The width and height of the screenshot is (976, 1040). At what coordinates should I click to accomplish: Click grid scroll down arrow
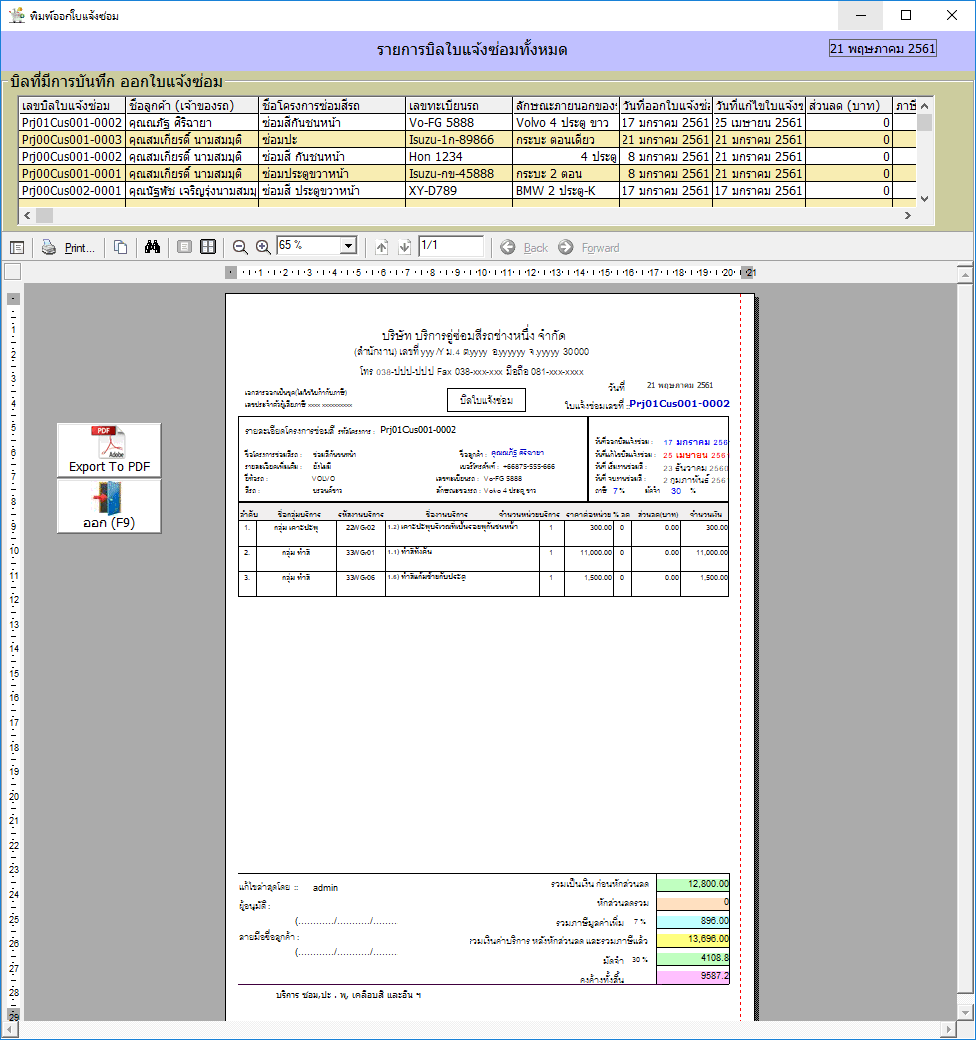tap(925, 198)
